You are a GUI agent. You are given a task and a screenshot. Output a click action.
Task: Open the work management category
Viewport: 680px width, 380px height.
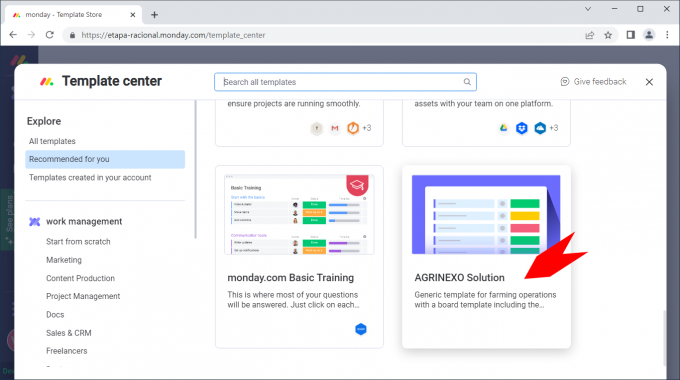click(x=84, y=222)
